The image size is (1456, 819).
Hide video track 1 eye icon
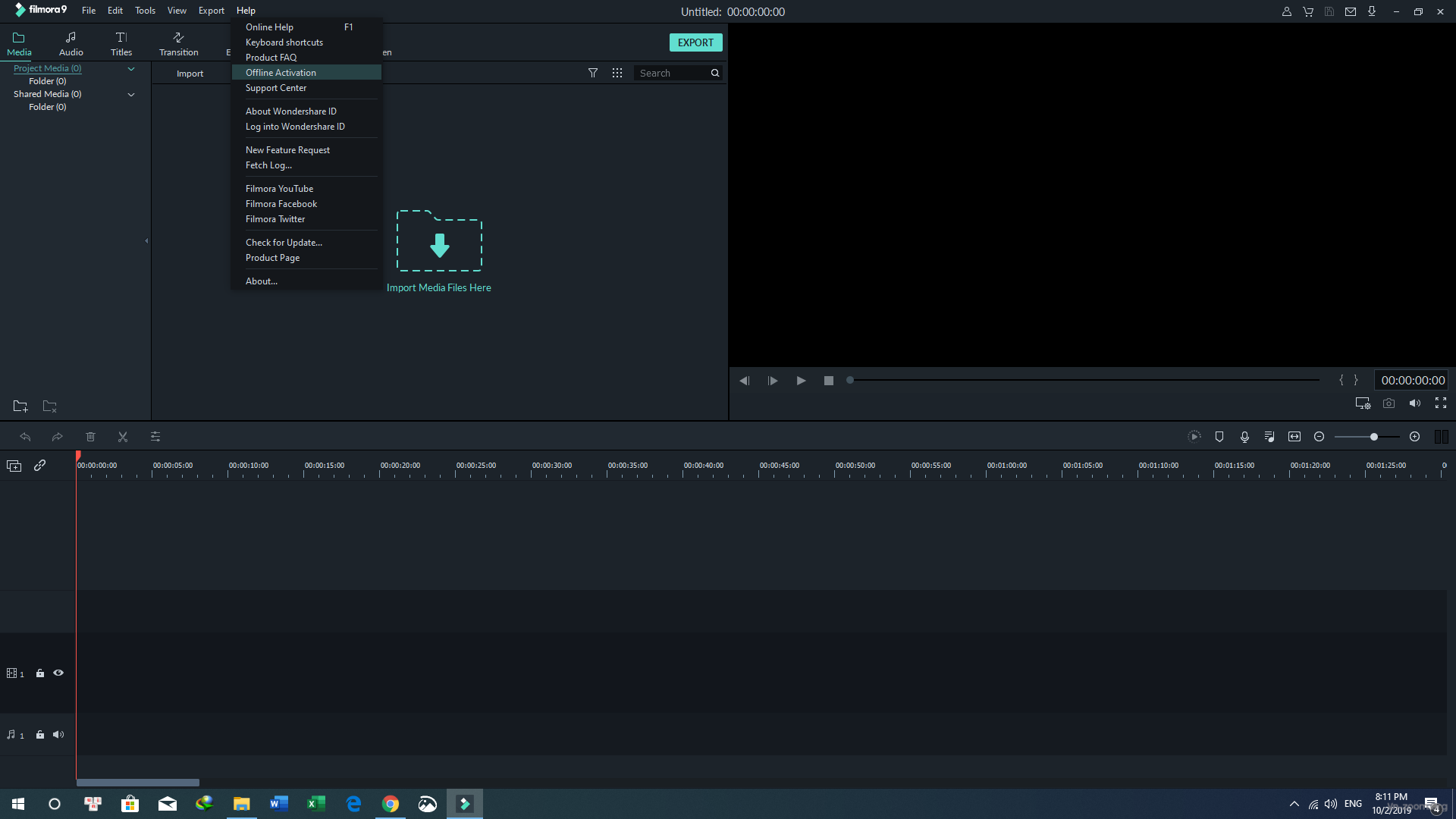[58, 673]
